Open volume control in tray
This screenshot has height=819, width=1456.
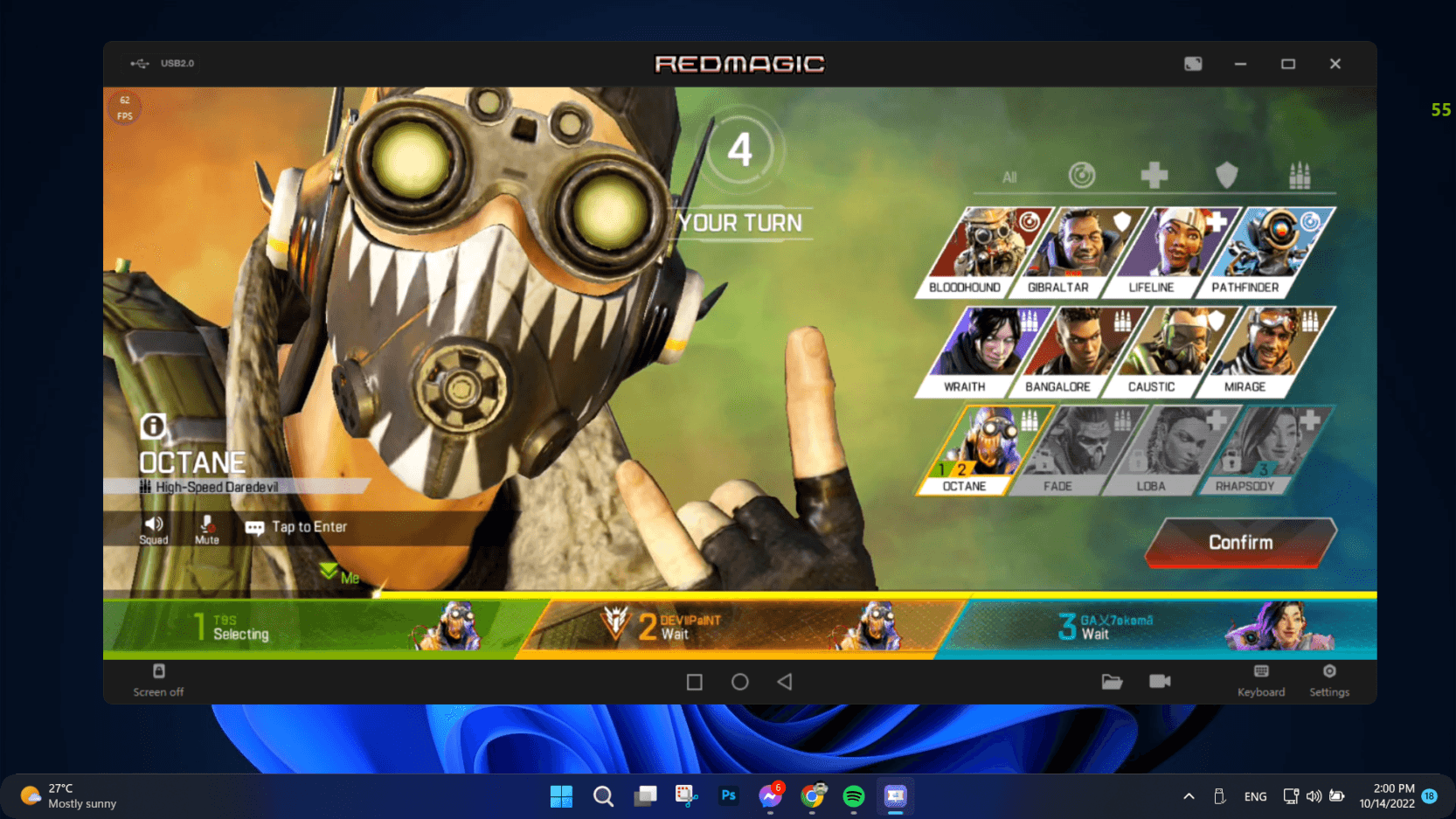1314,796
